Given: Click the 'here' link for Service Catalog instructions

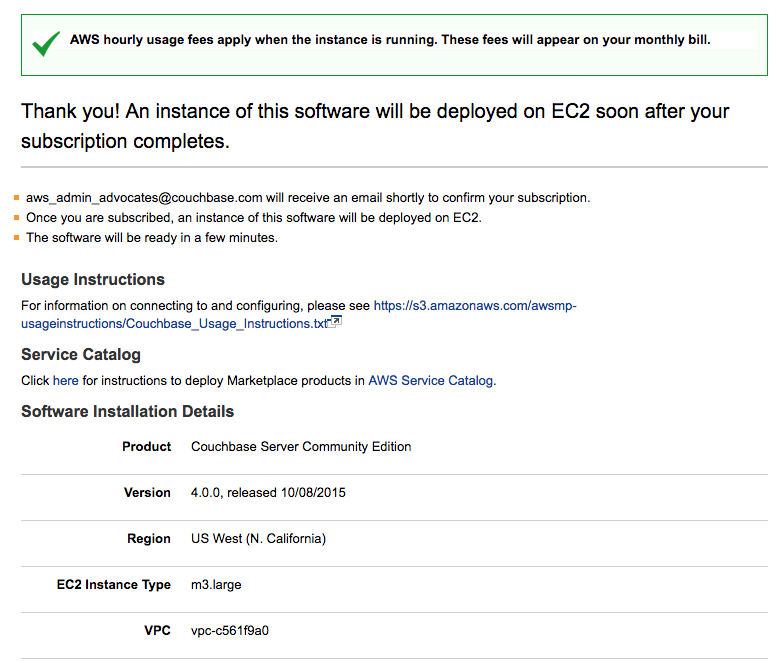Looking at the screenshot, I should coord(65,381).
